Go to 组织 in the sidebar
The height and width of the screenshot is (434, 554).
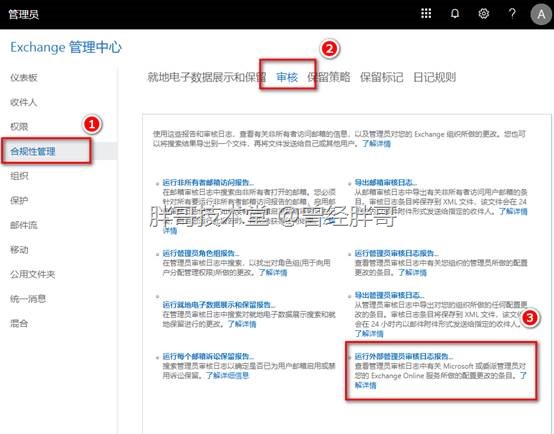[x=19, y=176]
